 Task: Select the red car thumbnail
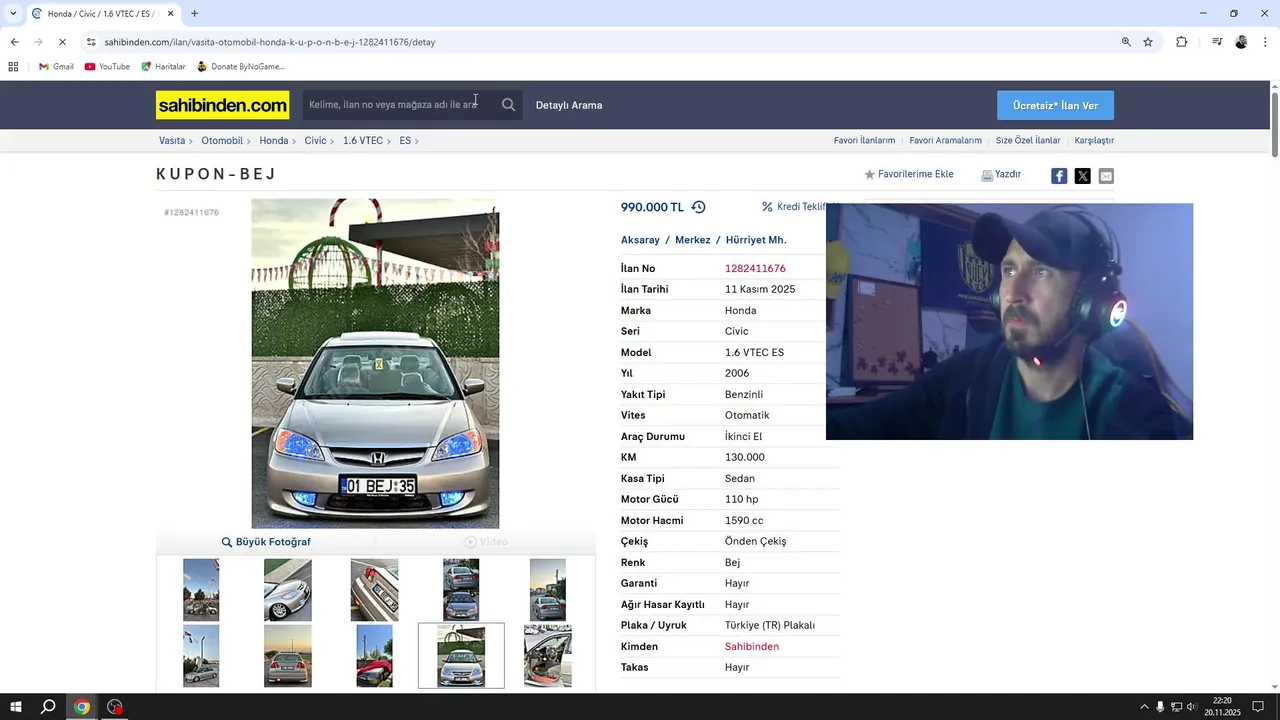[x=374, y=656]
